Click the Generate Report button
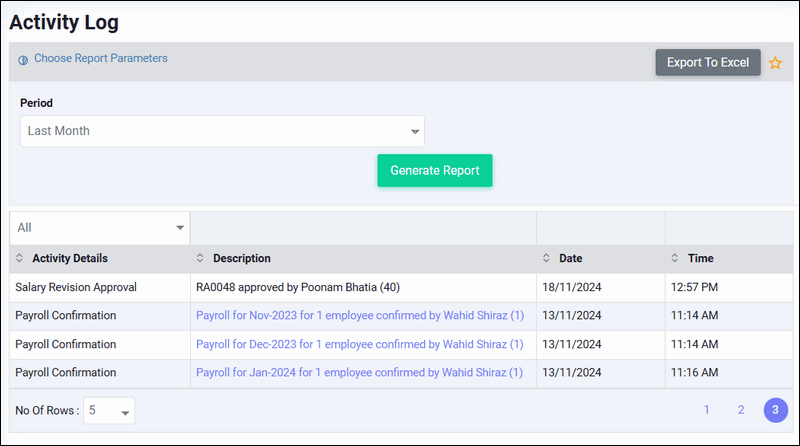The image size is (800, 446). [x=435, y=170]
